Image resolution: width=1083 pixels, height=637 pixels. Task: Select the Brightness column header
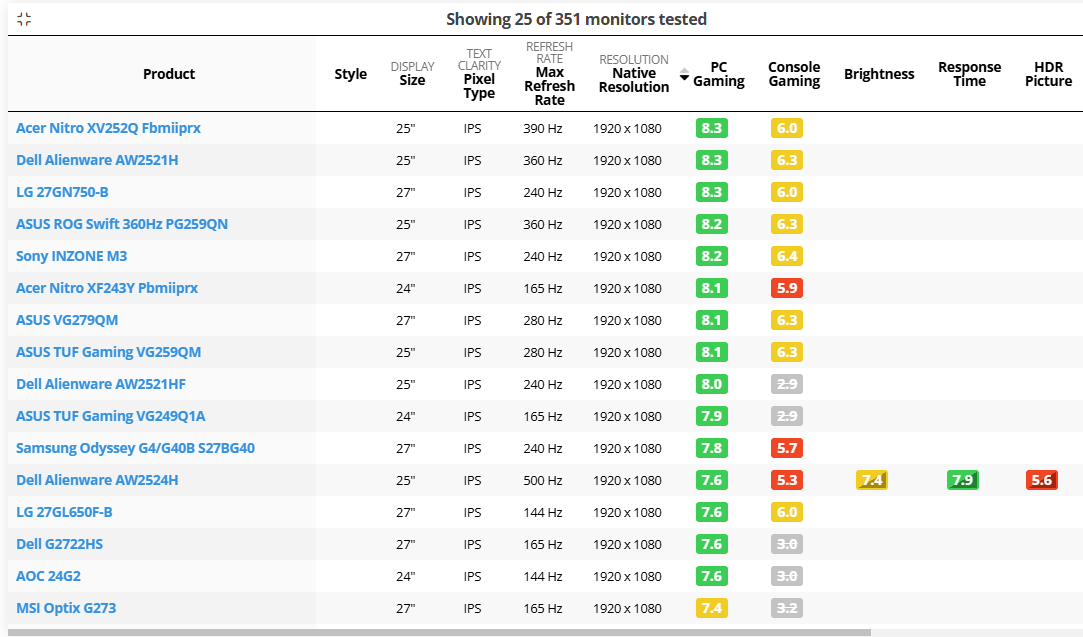tap(879, 74)
